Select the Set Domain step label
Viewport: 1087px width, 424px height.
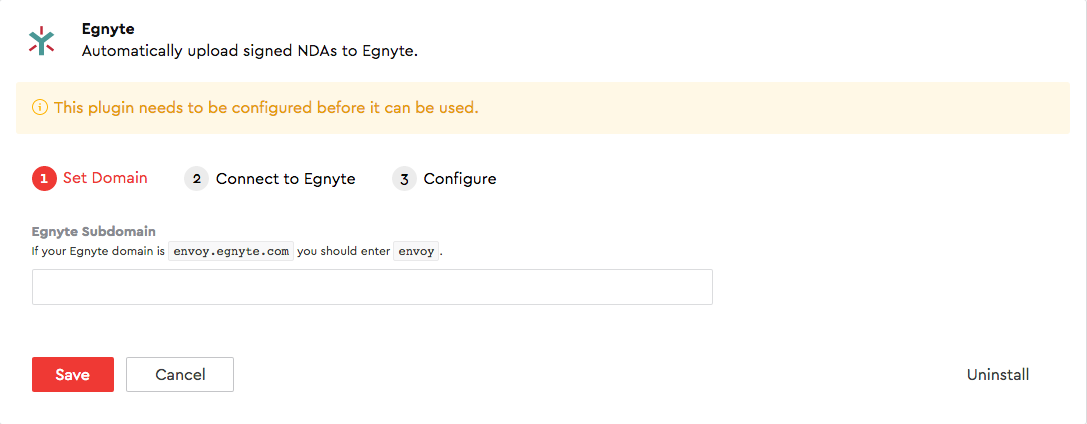105,178
